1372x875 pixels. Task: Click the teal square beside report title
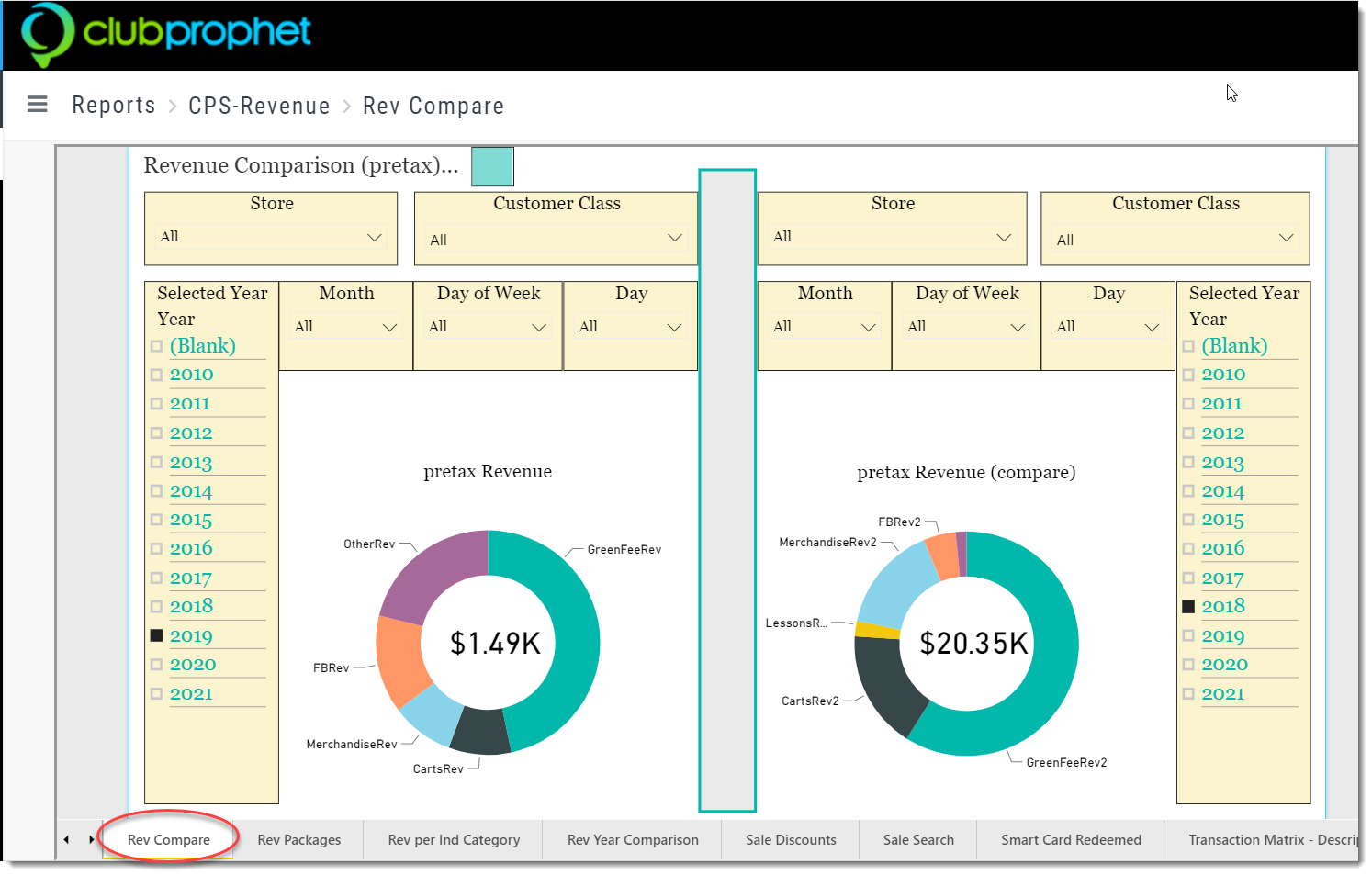(492, 166)
